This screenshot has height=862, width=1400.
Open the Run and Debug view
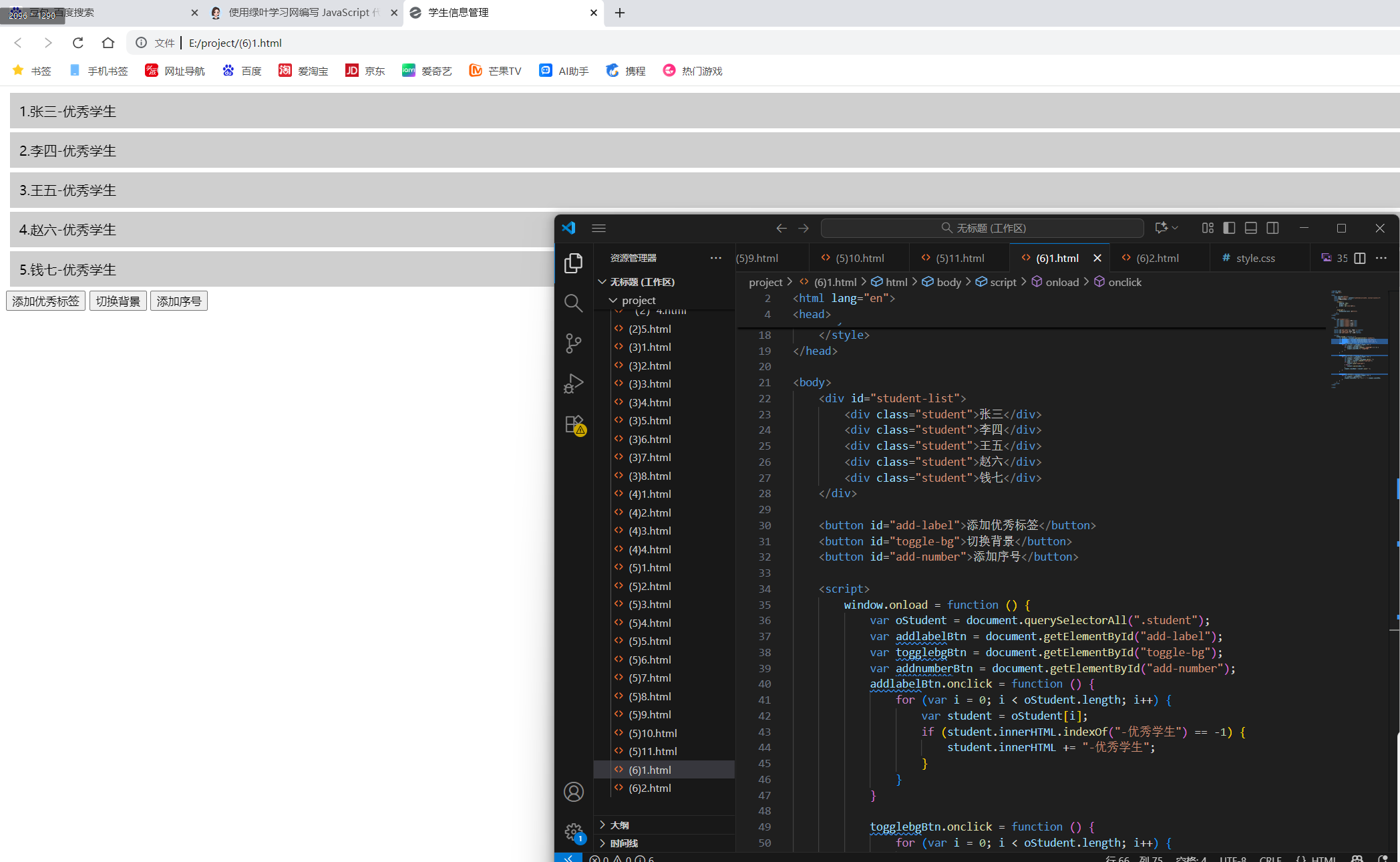[573, 384]
